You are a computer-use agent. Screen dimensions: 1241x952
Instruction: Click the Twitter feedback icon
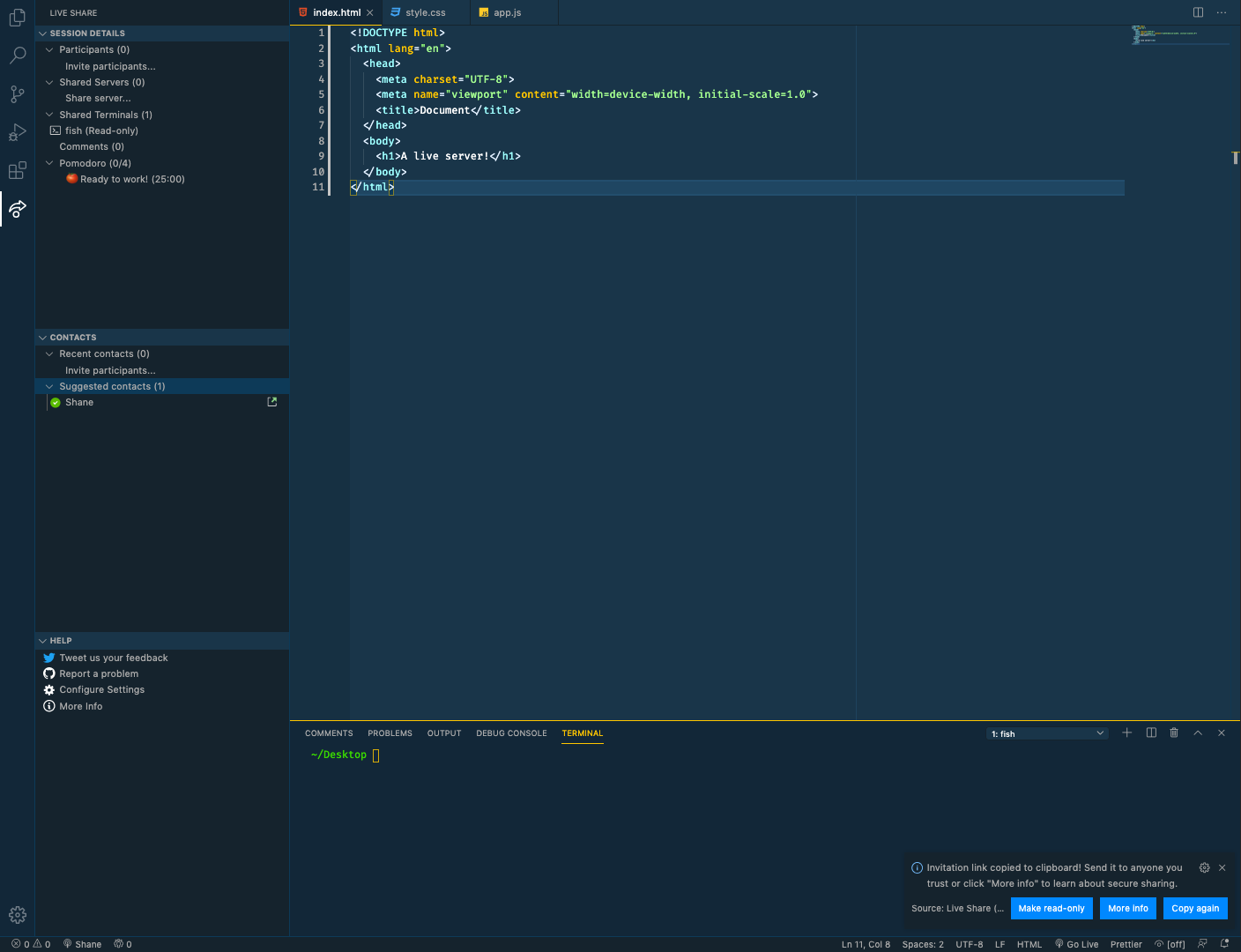click(49, 658)
